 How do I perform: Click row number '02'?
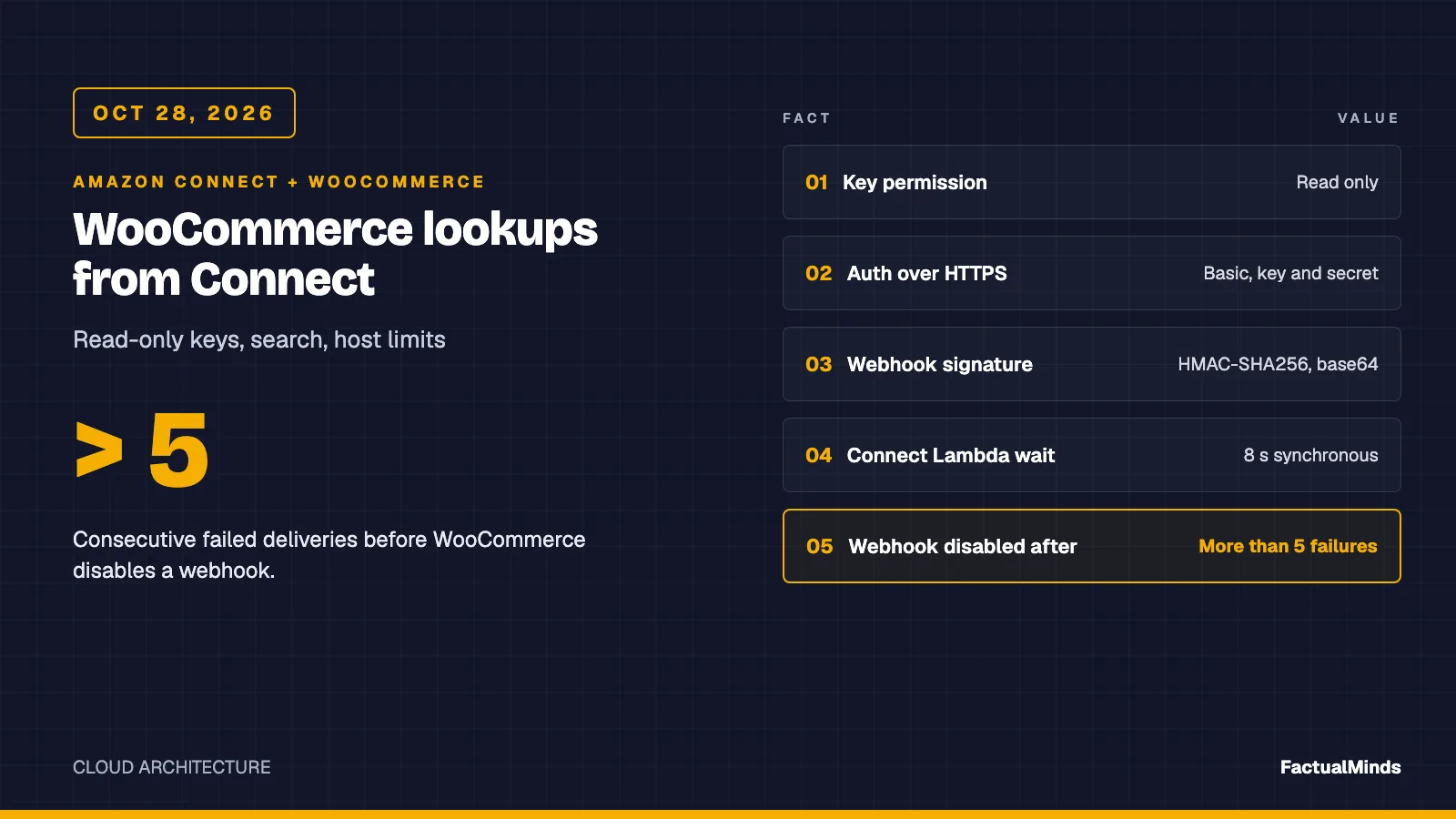click(818, 273)
